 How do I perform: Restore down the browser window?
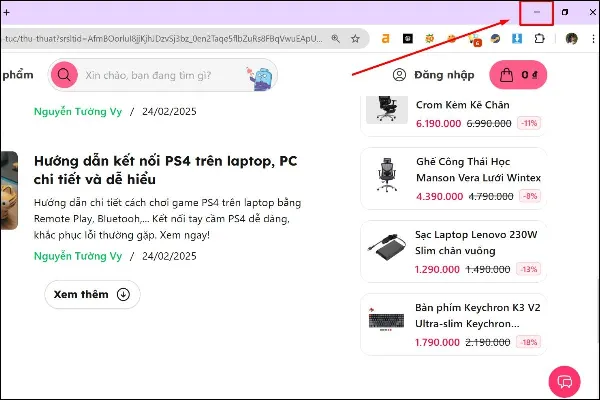(x=565, y=12)
